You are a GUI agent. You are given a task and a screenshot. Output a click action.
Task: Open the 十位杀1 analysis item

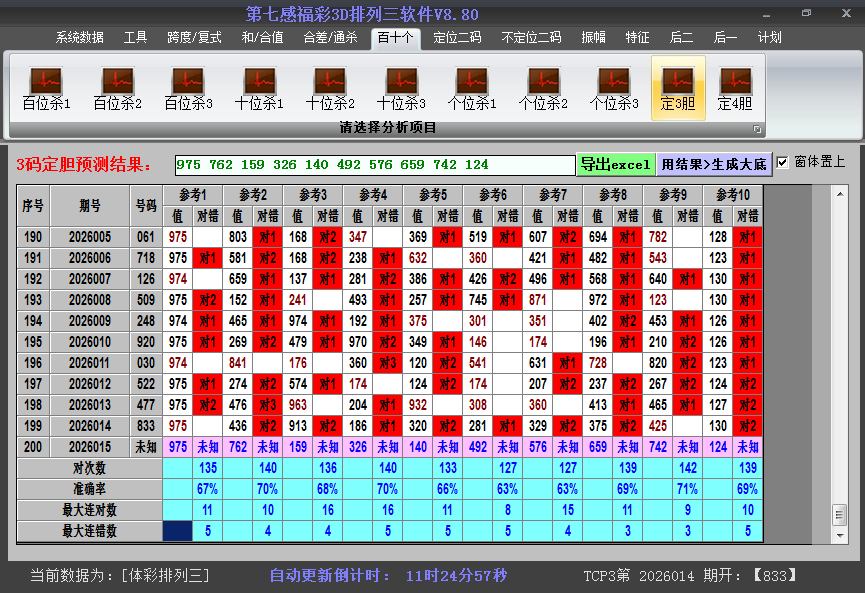tap(259, 88)
